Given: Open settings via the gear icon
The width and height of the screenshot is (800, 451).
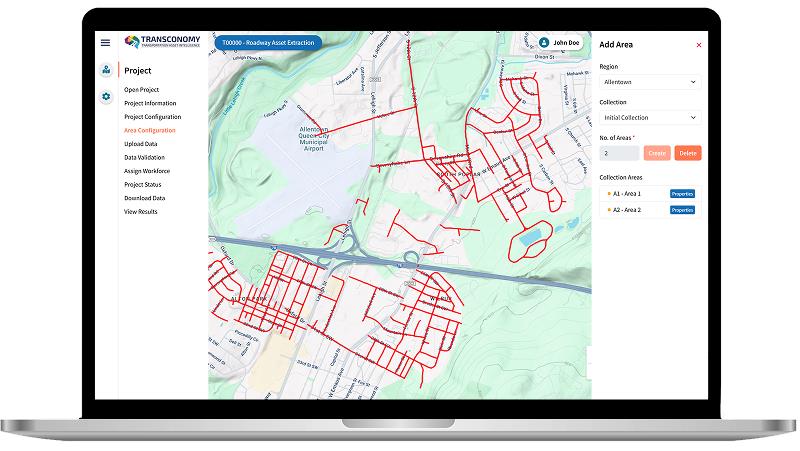Looking at the screenshot, I should (105, 97).
